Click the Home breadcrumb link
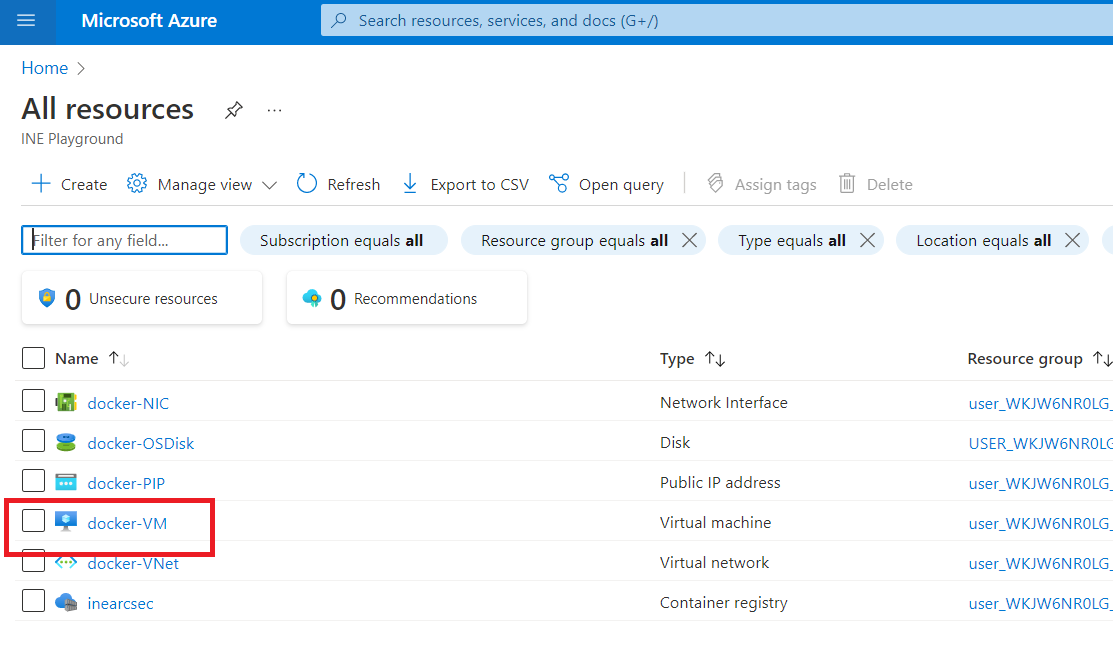This screenshot has height=657, width=1113. point(45,68)
